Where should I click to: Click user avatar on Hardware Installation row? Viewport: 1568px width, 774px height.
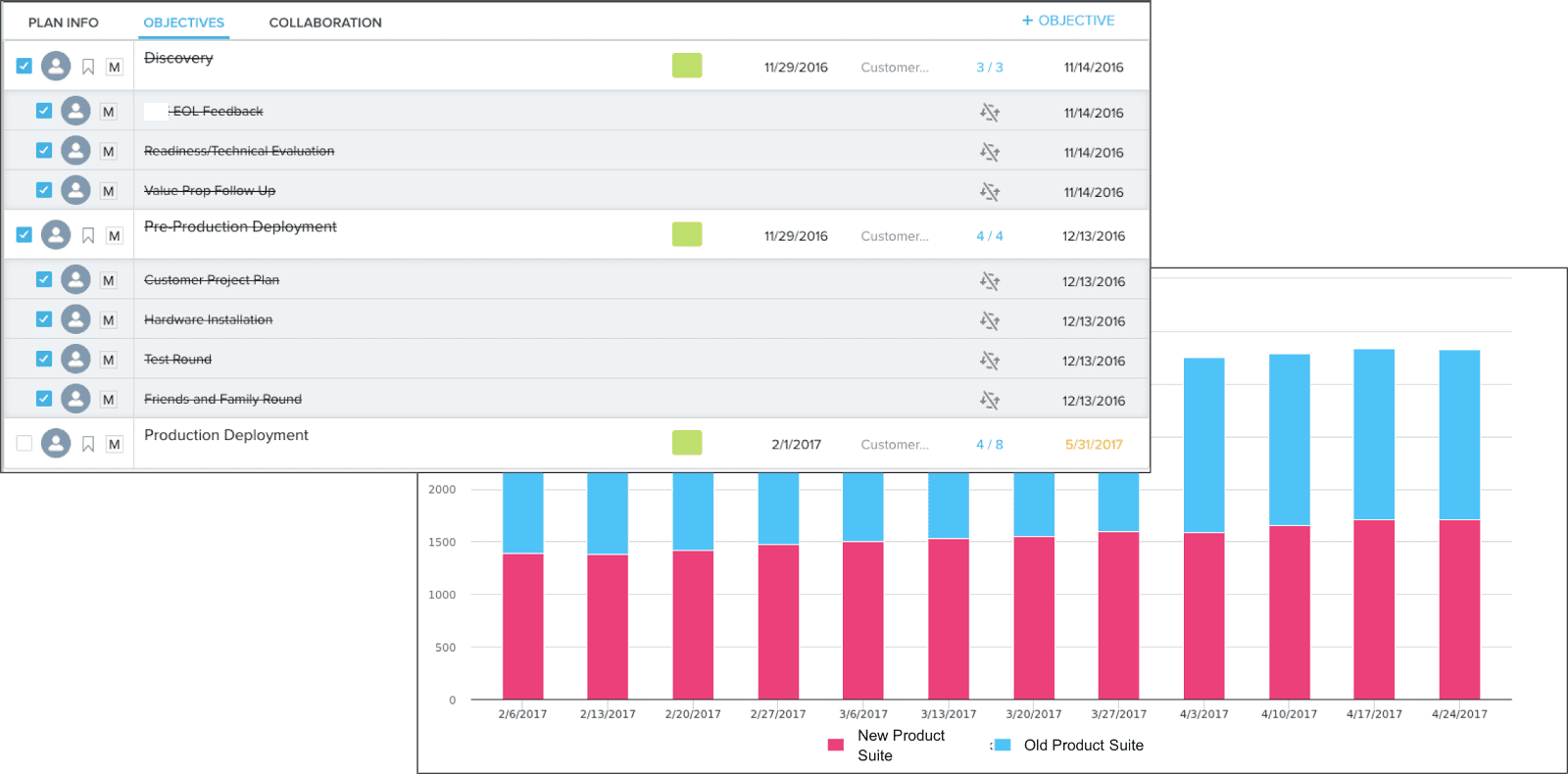click(x=75, y=319)
